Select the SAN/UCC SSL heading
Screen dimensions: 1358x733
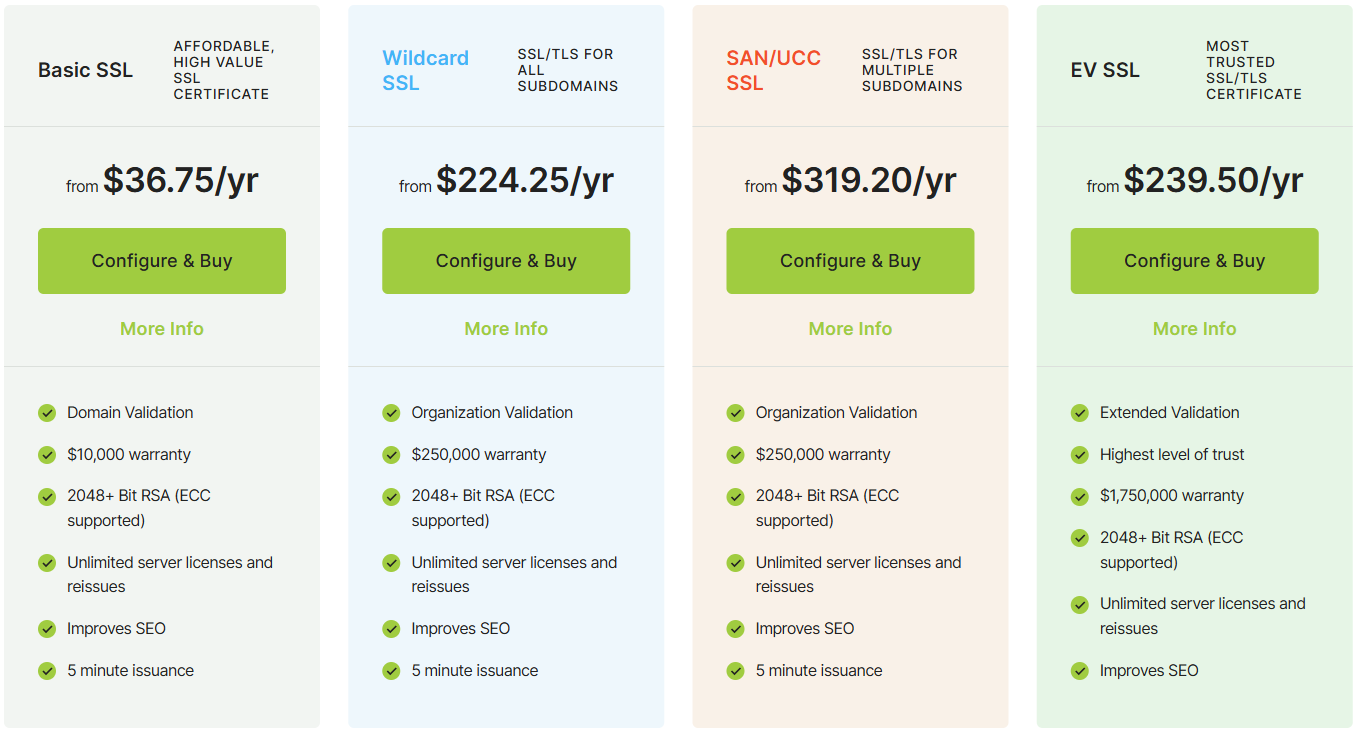click(x=773, y=70)
